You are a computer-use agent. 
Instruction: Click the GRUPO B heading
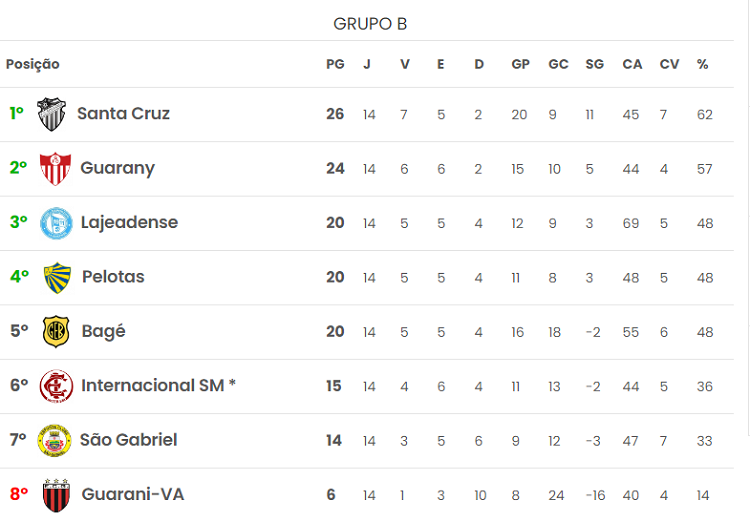370,24
